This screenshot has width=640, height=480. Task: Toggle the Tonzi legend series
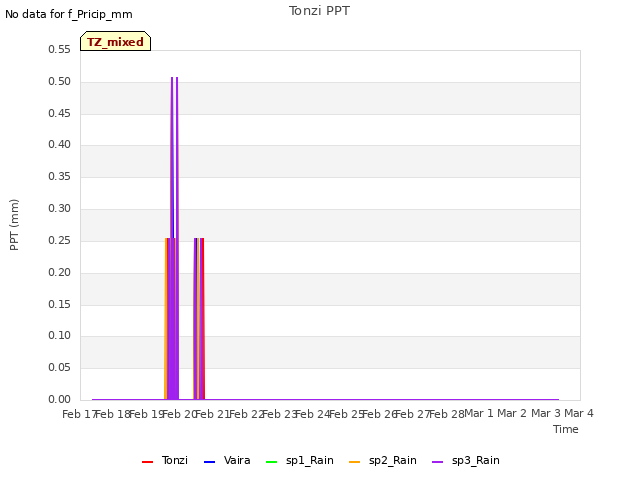[165, 460]
